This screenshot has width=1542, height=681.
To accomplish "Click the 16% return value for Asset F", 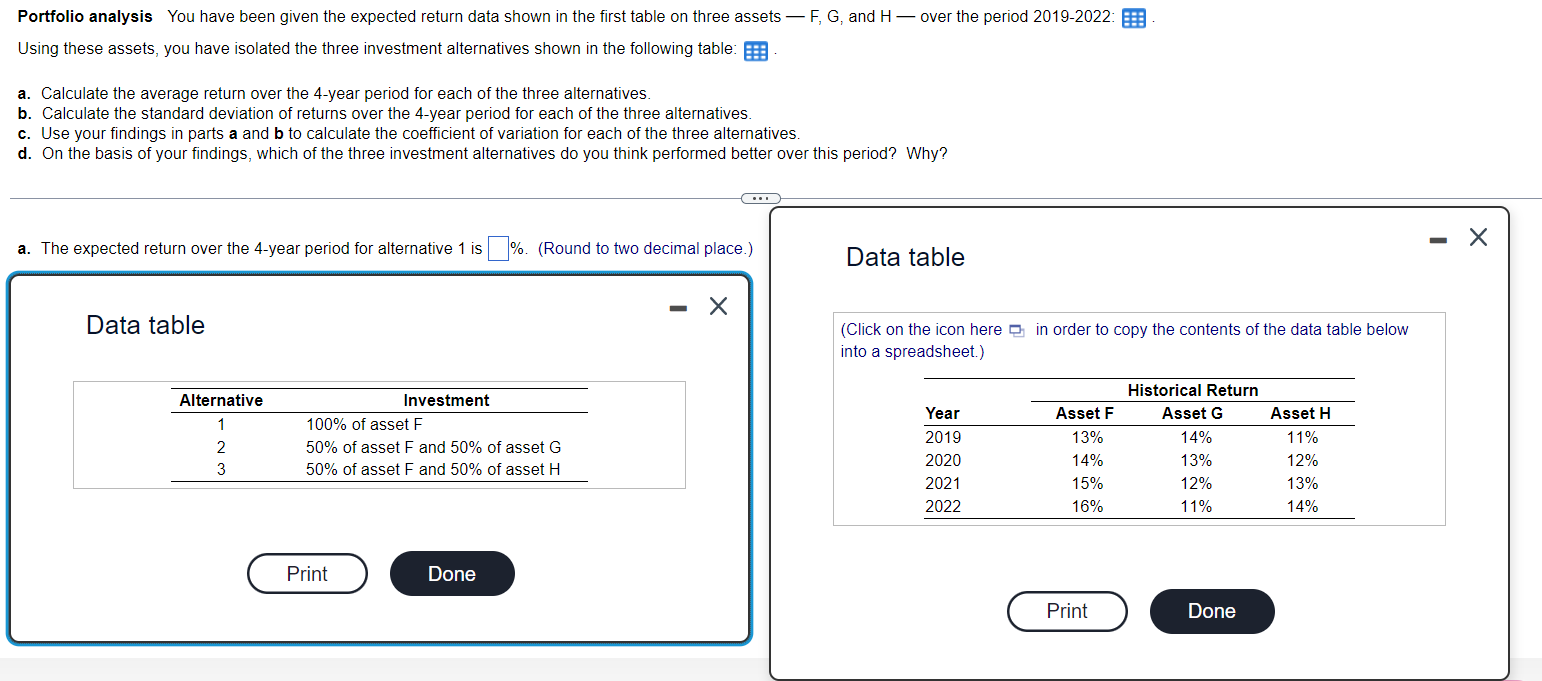I will tap(1087, 506).
